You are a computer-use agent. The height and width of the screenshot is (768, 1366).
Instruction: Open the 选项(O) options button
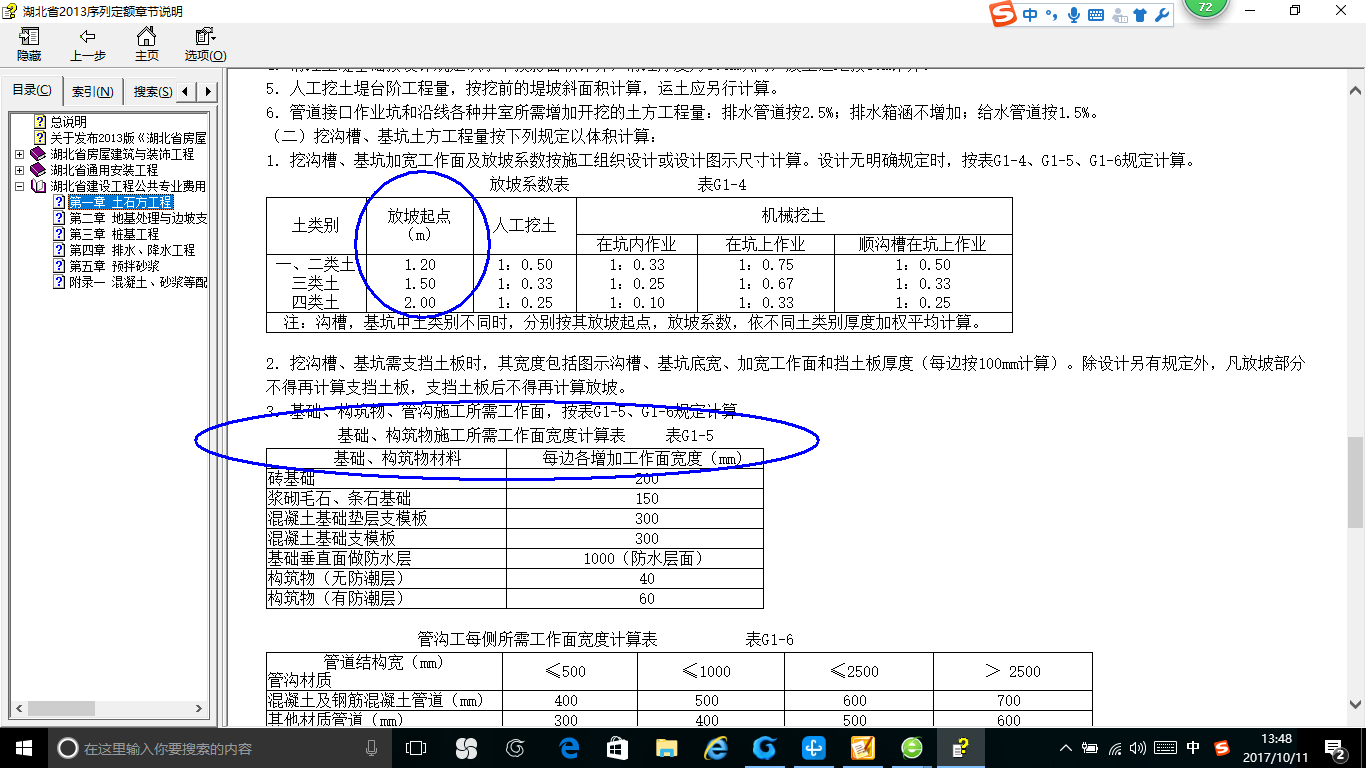(205, 45)
